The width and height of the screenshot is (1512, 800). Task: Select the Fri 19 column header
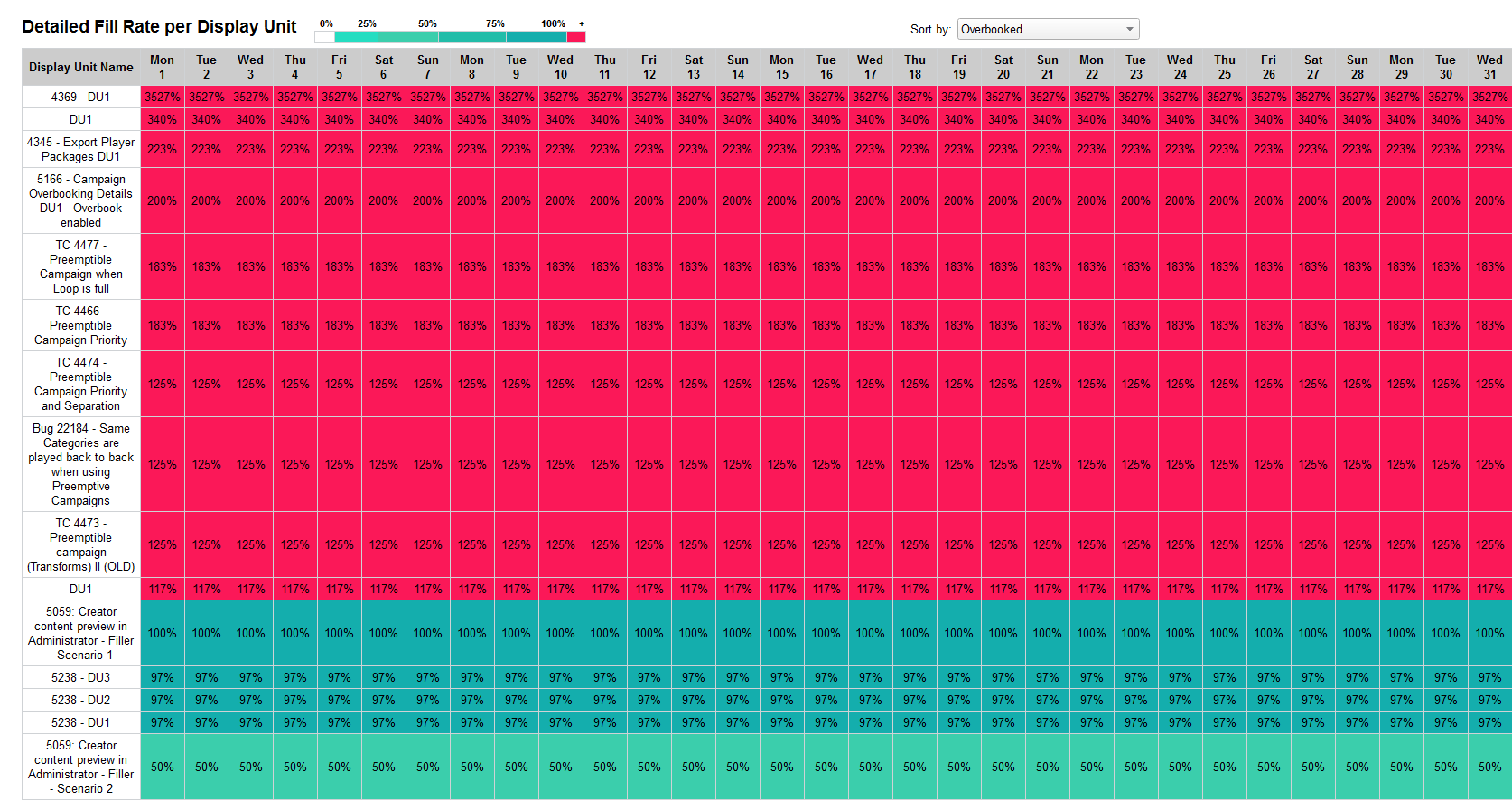click(959, 67)
